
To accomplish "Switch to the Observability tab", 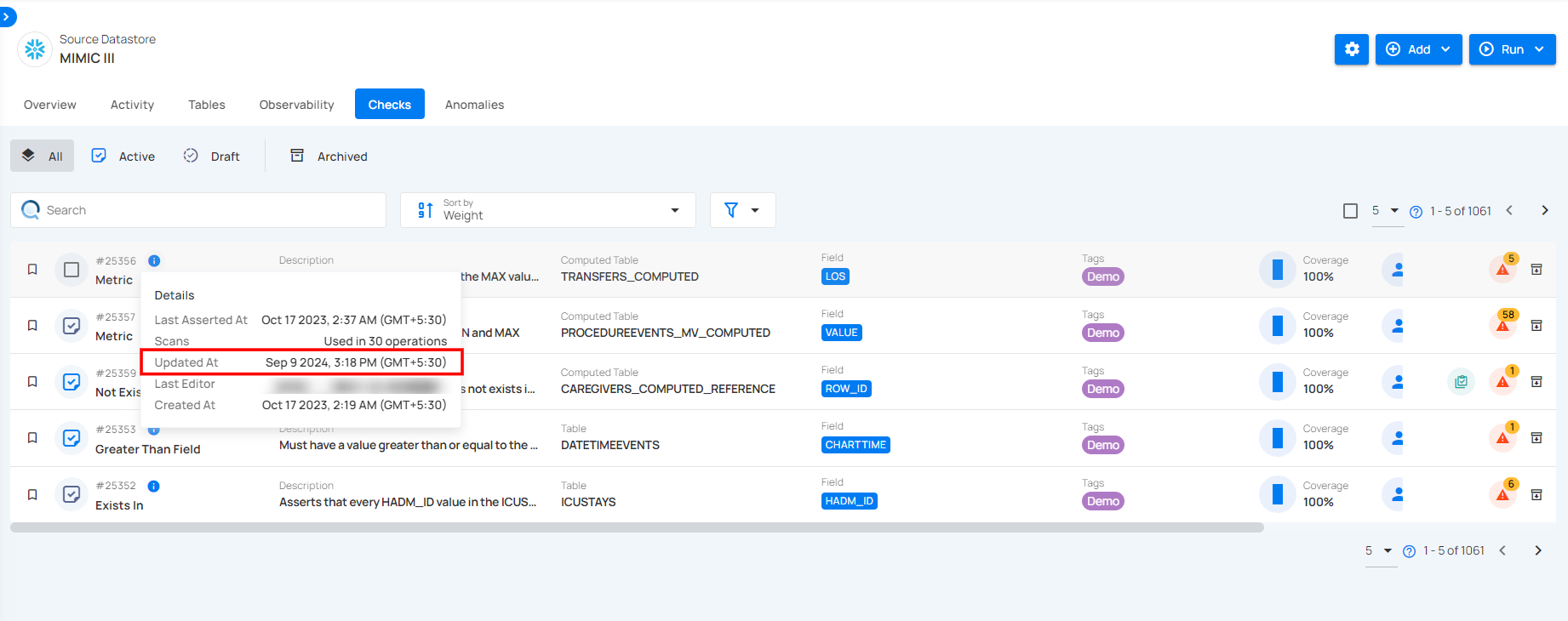I will [296, 105].
